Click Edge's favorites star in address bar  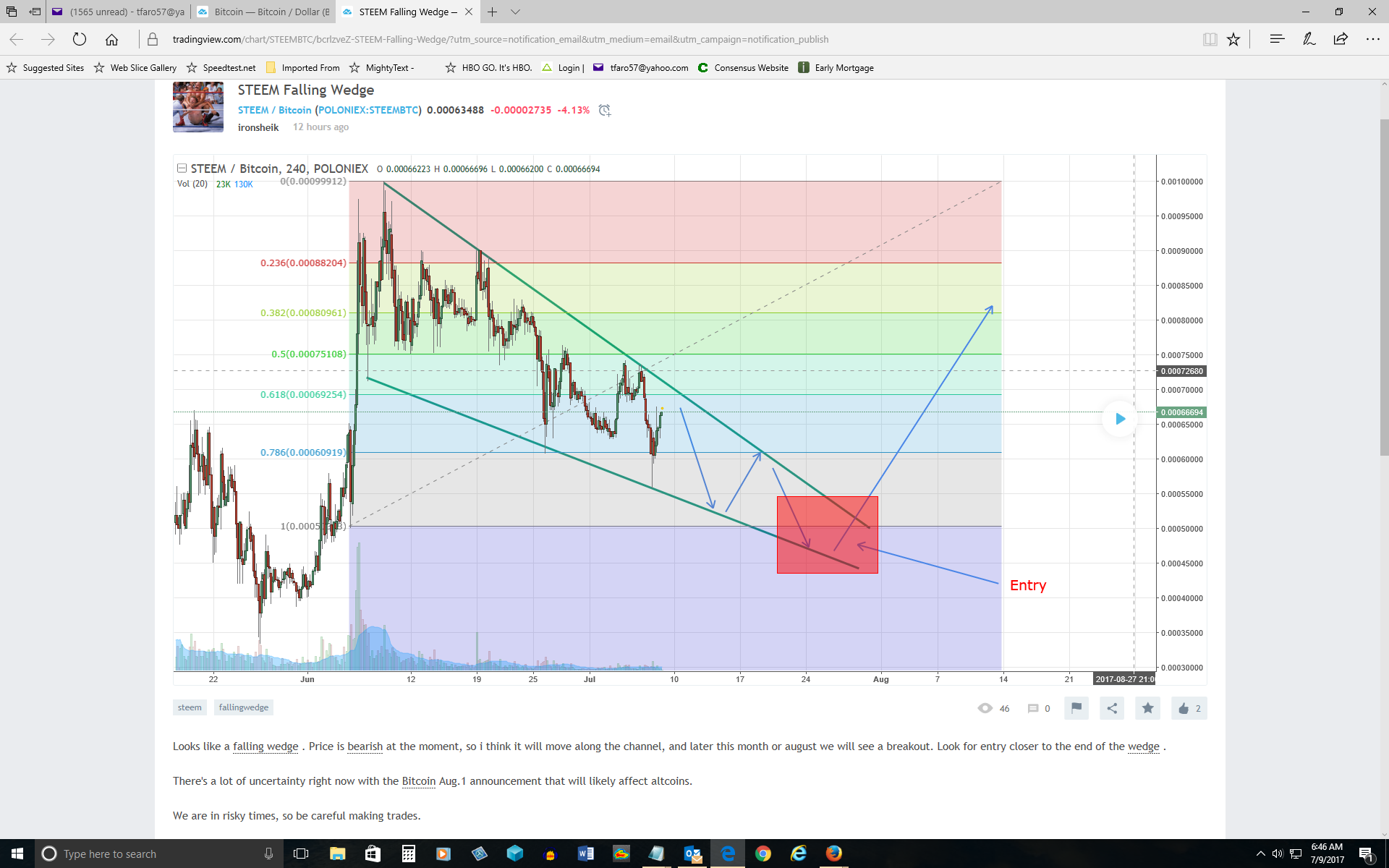click(1233, 39)
